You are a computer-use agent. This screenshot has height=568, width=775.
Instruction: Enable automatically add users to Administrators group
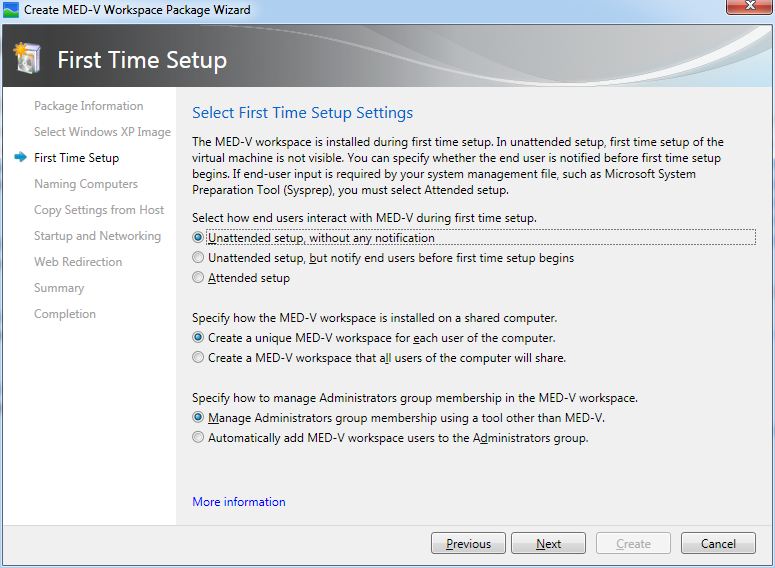point(198,437)
